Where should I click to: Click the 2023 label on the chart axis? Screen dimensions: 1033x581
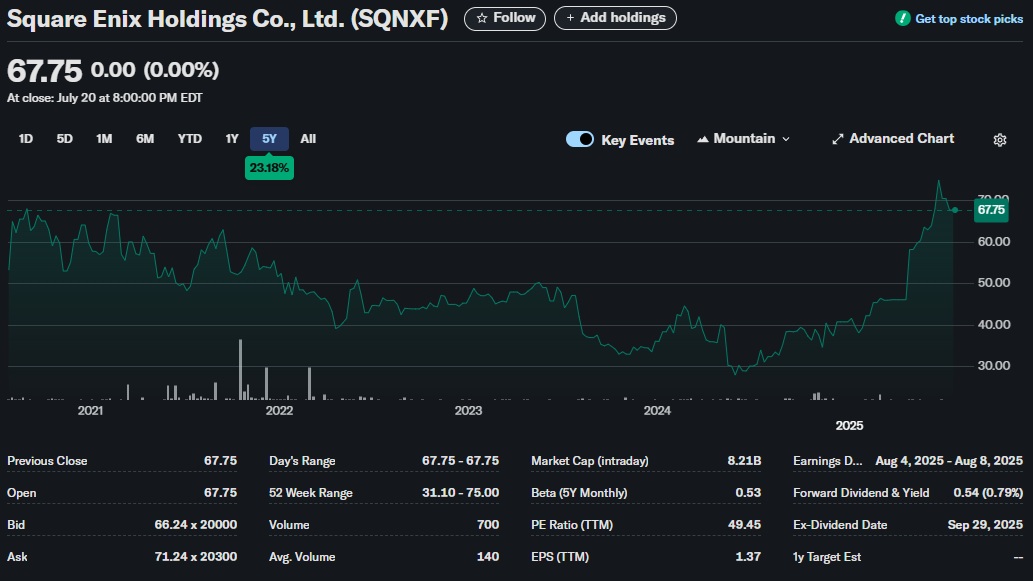468,411
